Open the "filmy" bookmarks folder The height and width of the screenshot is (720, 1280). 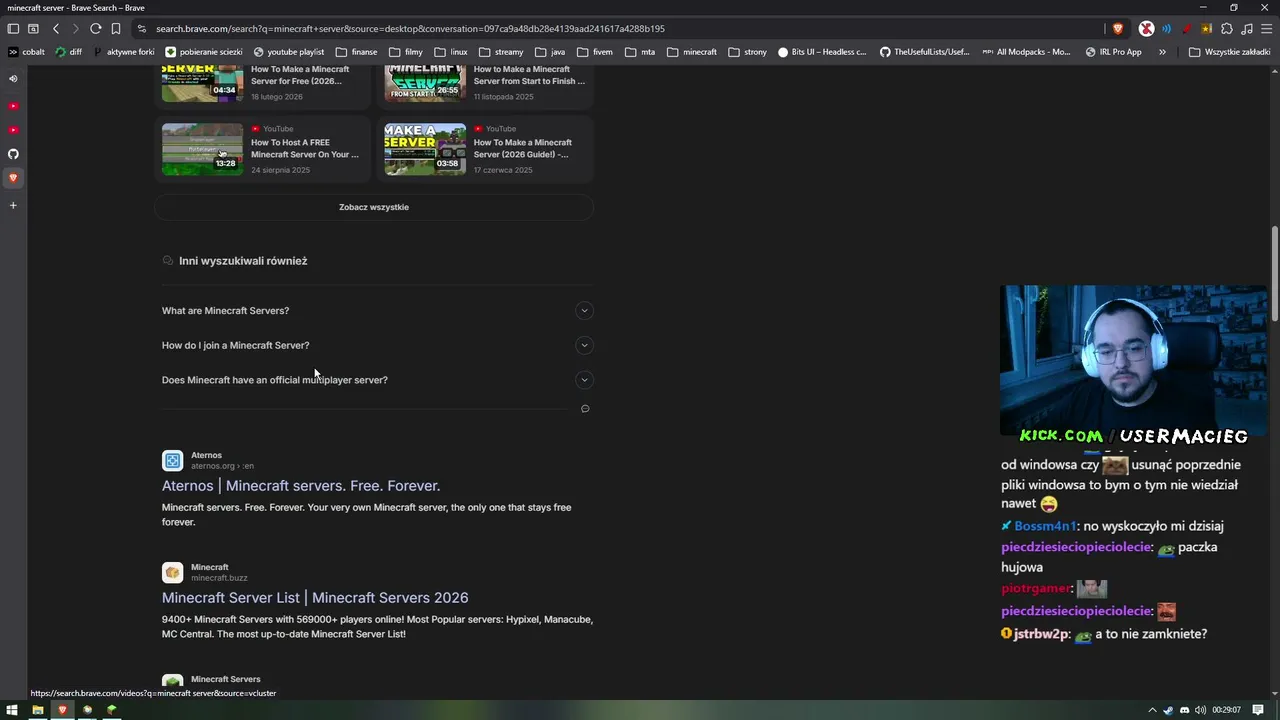405,52
